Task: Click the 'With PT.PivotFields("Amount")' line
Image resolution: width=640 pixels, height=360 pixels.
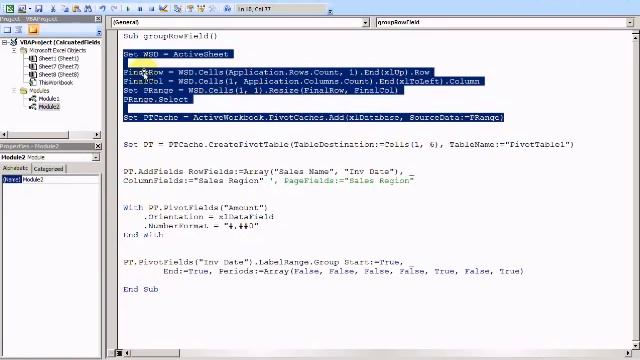Action: click(x=196, y=208)
